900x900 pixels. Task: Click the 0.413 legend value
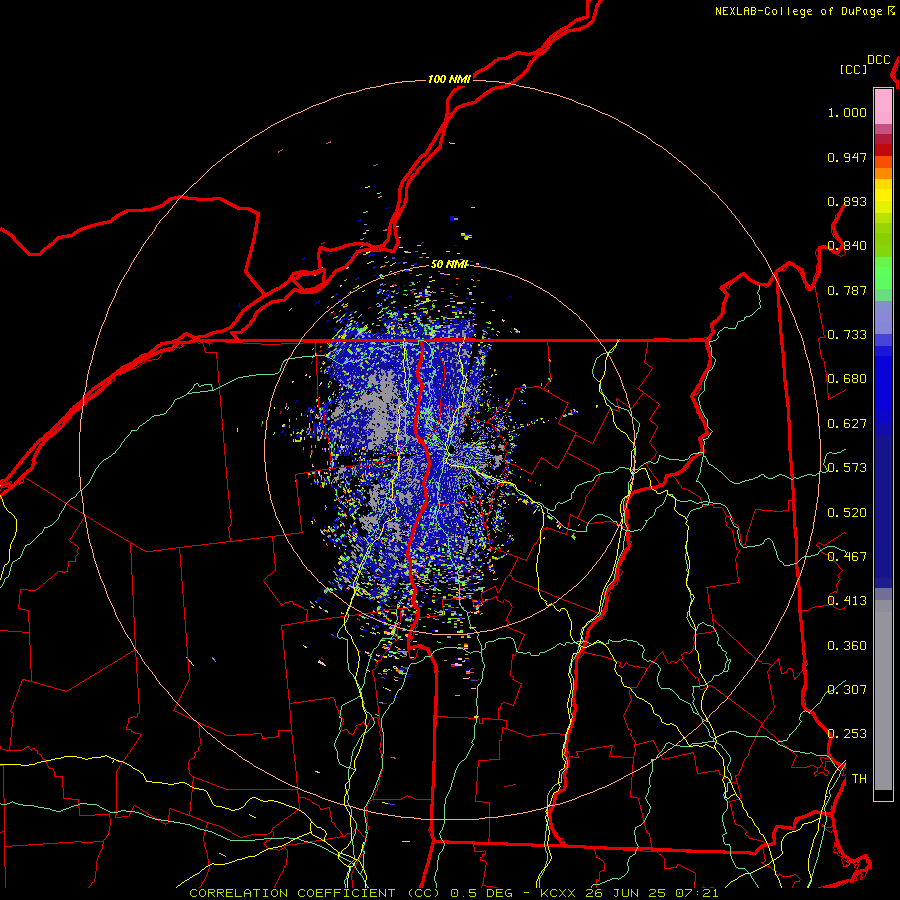click(847, 601)
